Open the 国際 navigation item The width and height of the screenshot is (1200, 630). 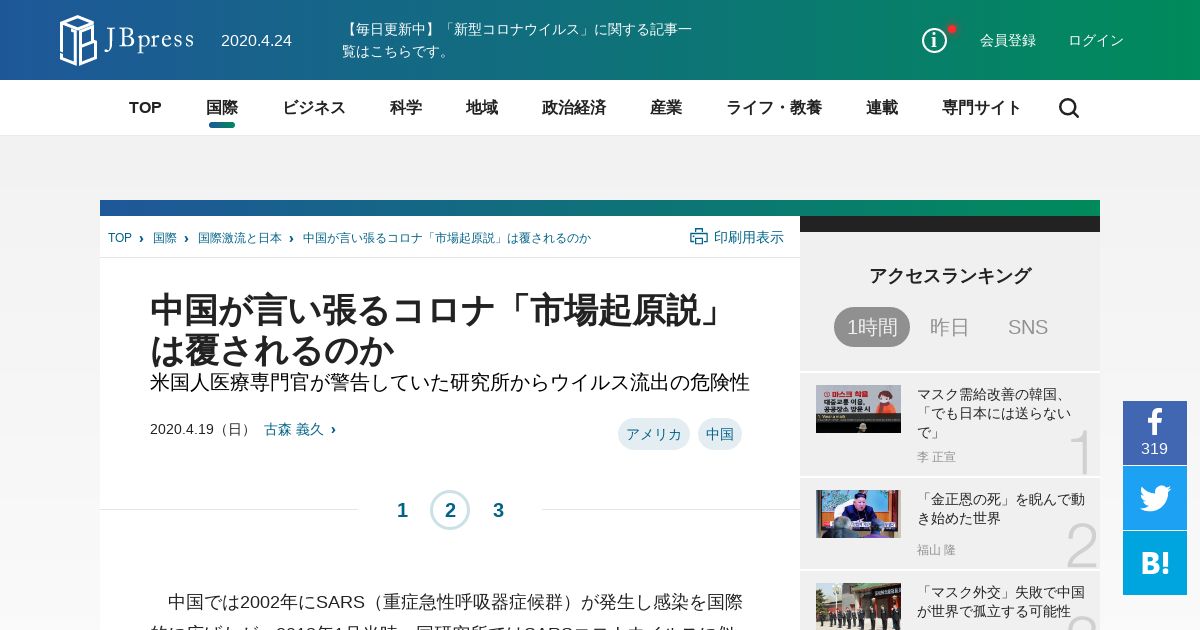tap(222, 108)
